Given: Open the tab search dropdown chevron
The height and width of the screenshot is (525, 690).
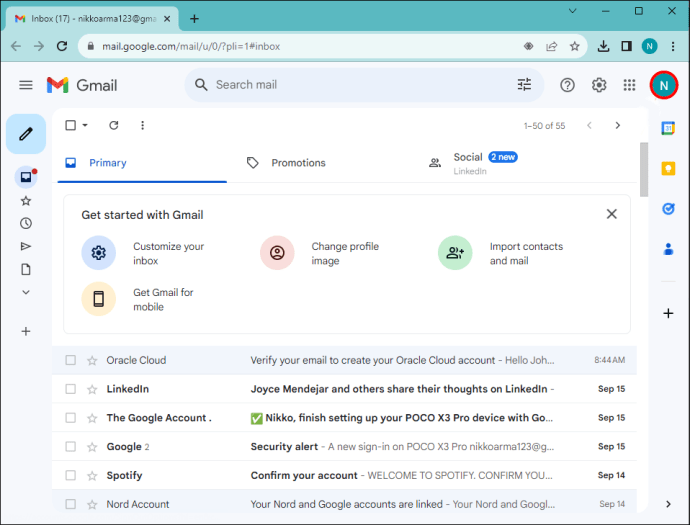Looking at the screenshot, I should [x=572, y=11].
